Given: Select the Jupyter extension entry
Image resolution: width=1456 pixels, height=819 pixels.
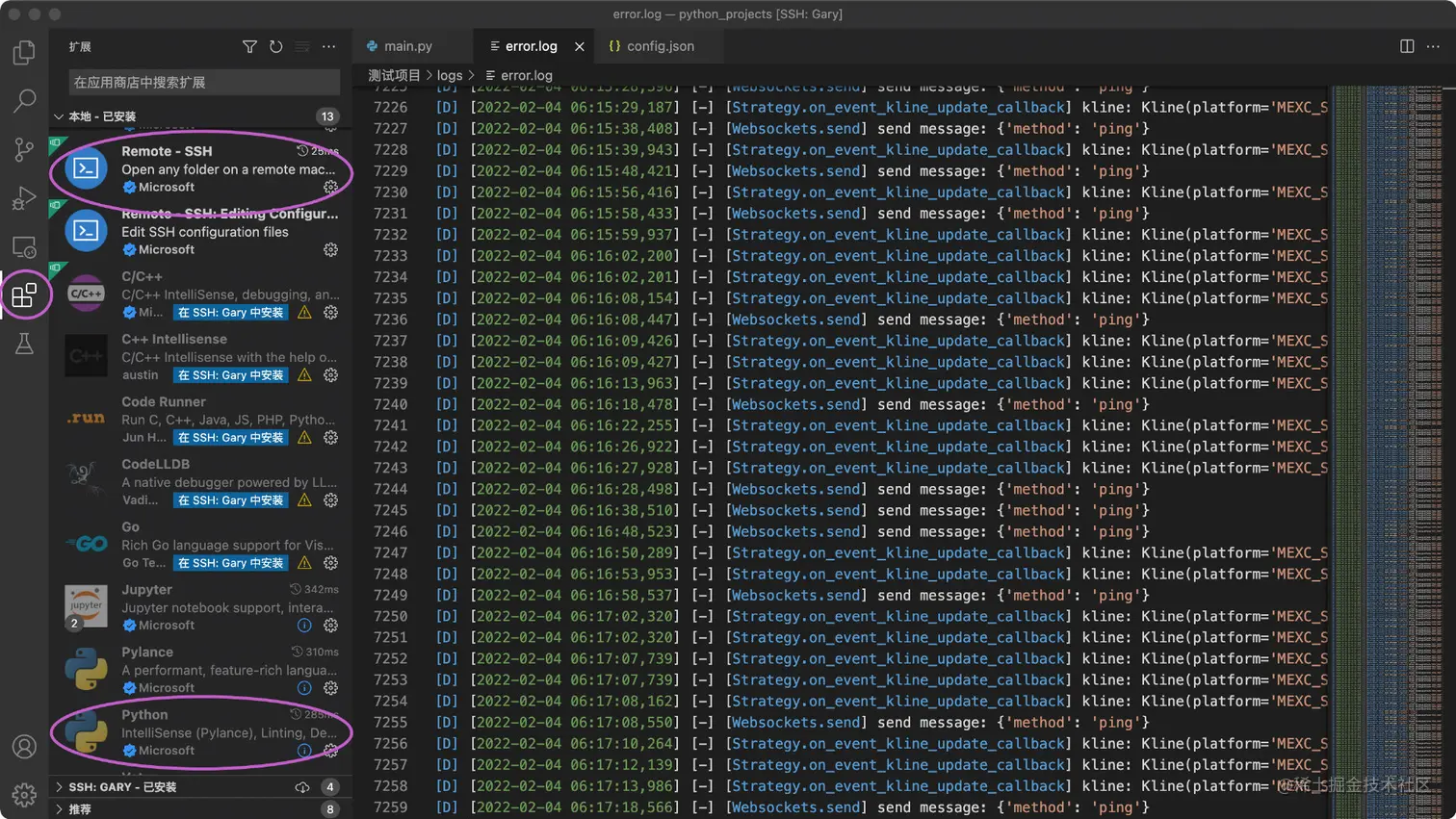Looking at the screenshot, I should pos(201,607).
